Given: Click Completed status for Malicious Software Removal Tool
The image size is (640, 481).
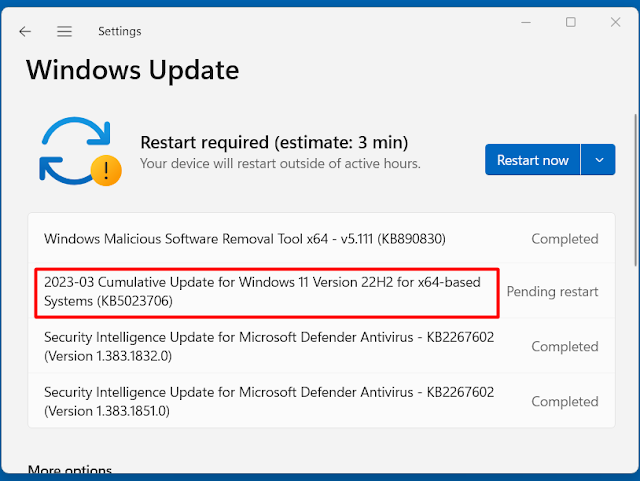Looking at the screenshot, I should 565,239.
